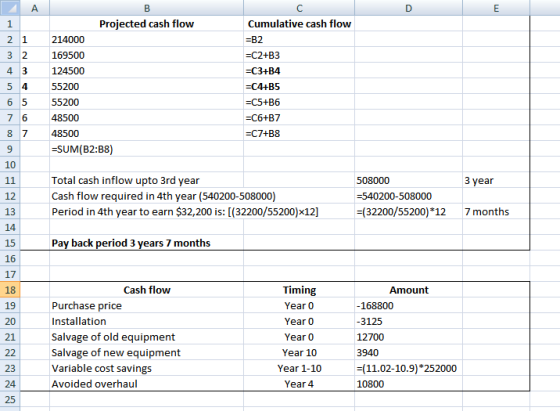Select highlighted row 18 header
The height and width of the screenshot is (411, 560).
[10, 290]
